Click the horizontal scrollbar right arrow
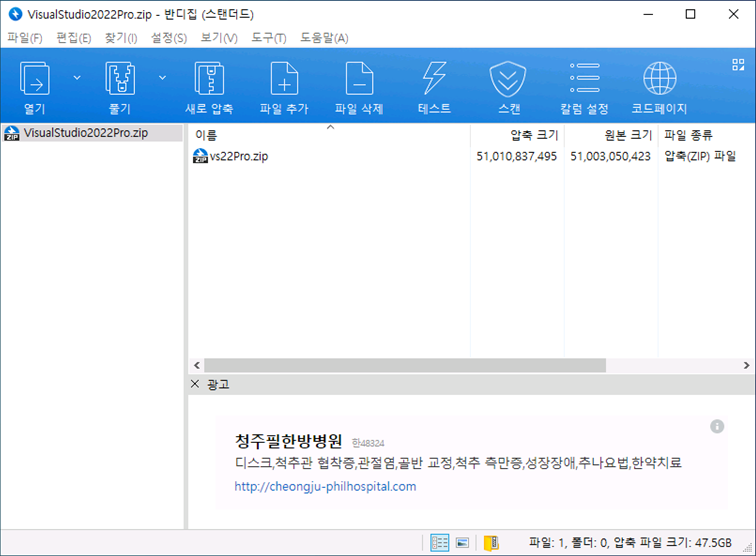Image resolution: width=756 pixels, height=556 pixels. tap(746, 365)
